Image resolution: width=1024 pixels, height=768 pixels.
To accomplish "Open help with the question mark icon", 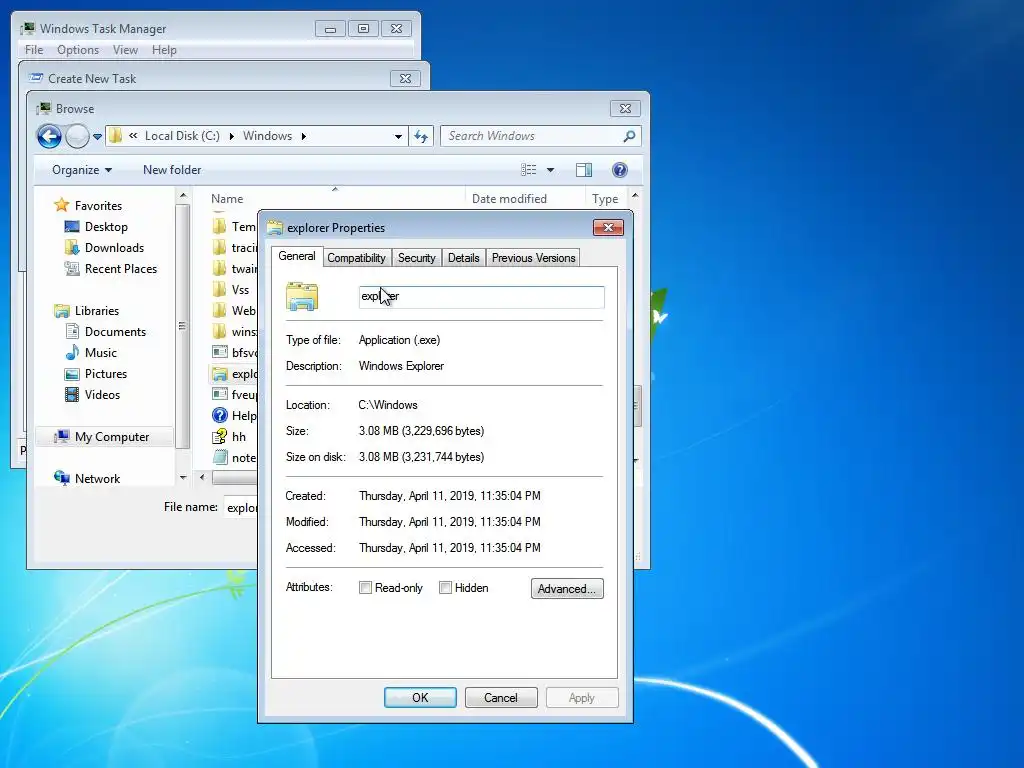I will (620, 170).
